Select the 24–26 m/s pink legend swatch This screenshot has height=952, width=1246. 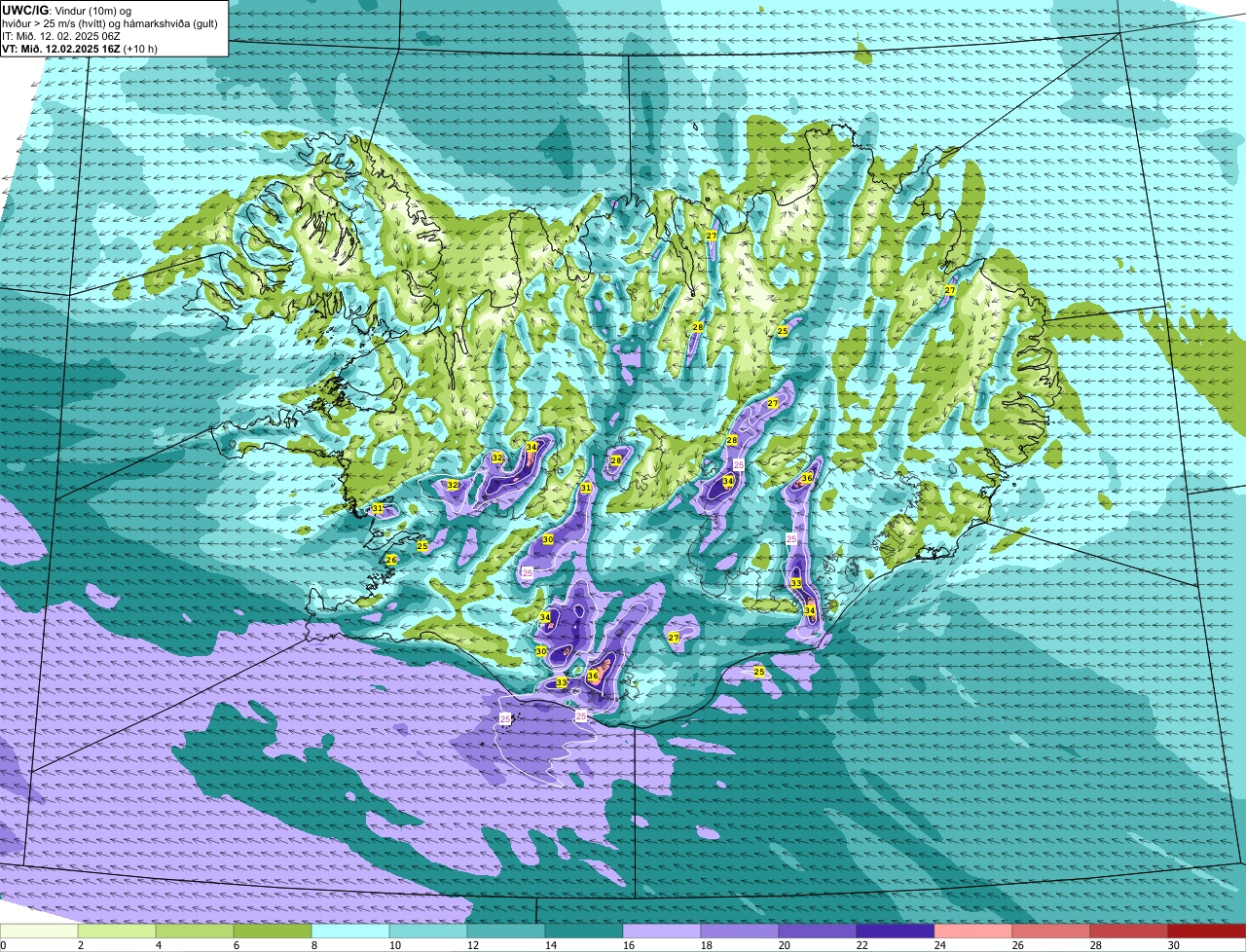[973, 932]
